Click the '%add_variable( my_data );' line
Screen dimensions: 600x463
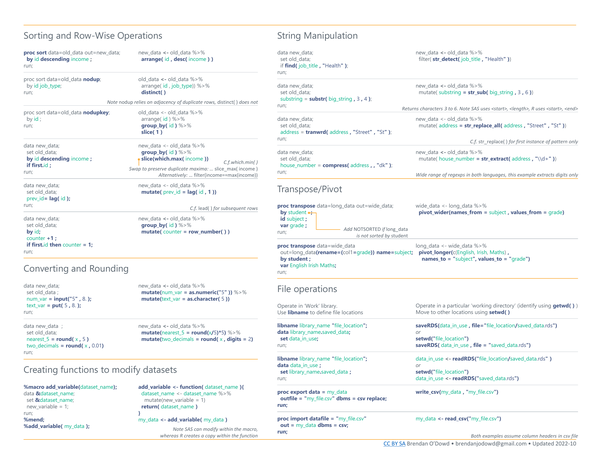(x=57, y=426)
